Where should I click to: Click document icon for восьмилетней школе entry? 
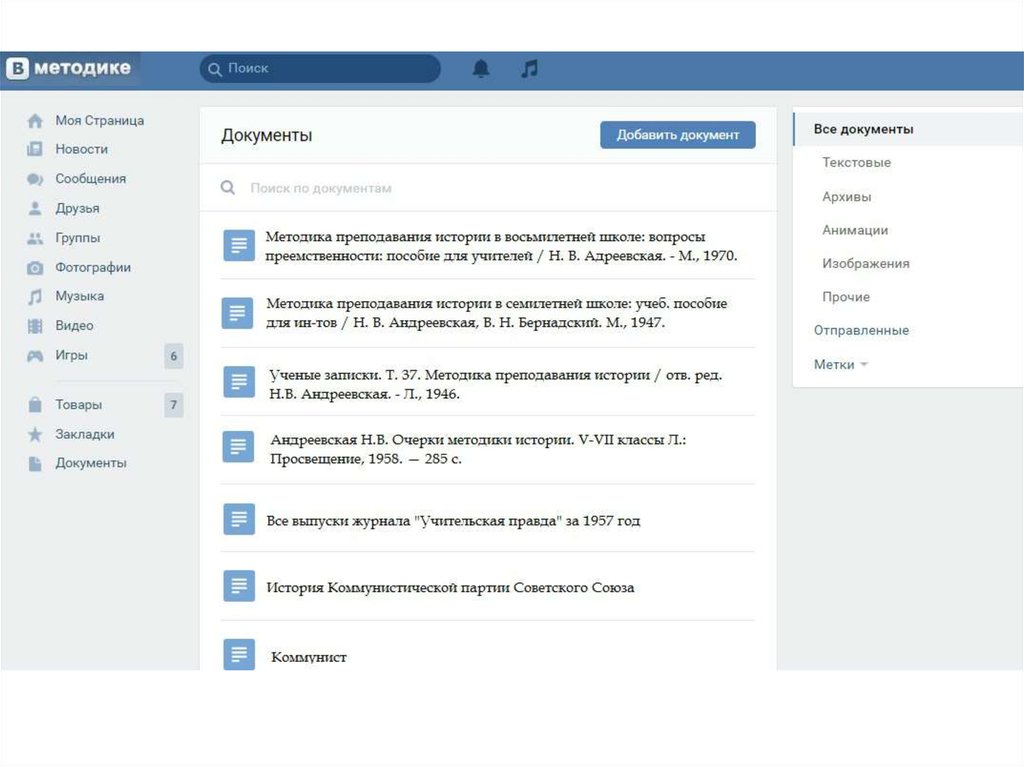click(239, 246)
